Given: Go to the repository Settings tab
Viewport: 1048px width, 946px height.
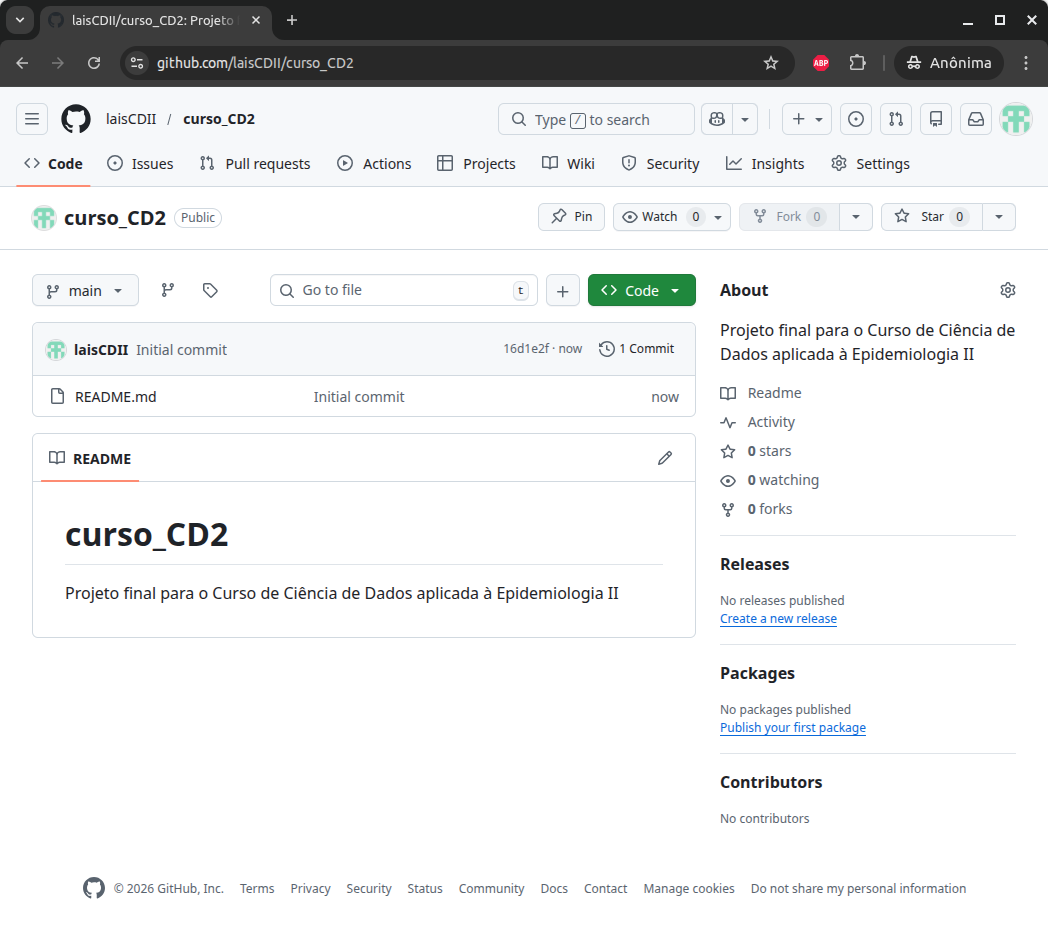Looking at the screenshot, I should pos(870,164).
